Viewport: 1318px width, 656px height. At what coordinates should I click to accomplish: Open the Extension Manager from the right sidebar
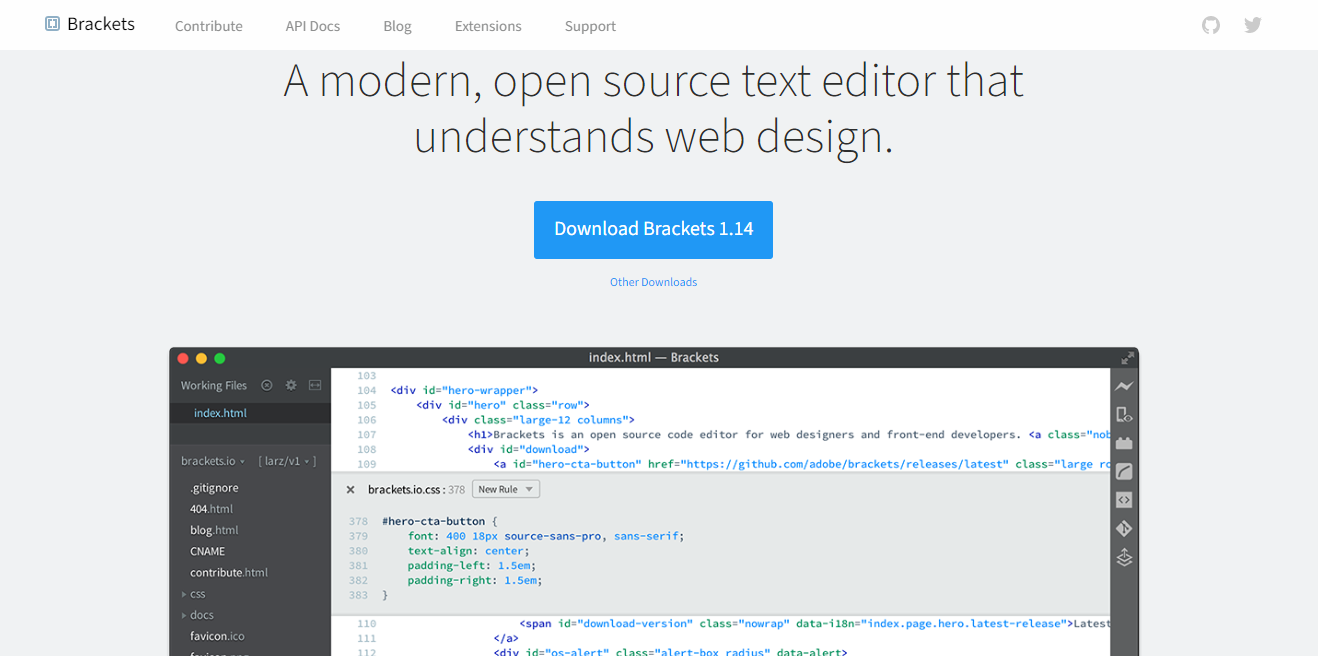[x=1124, y=442]
